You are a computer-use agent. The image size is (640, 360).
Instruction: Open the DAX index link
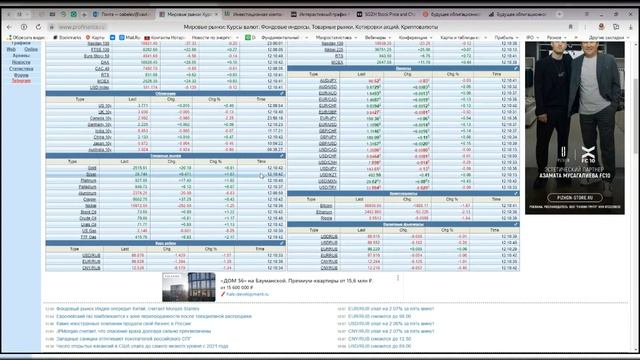point(105,62)
